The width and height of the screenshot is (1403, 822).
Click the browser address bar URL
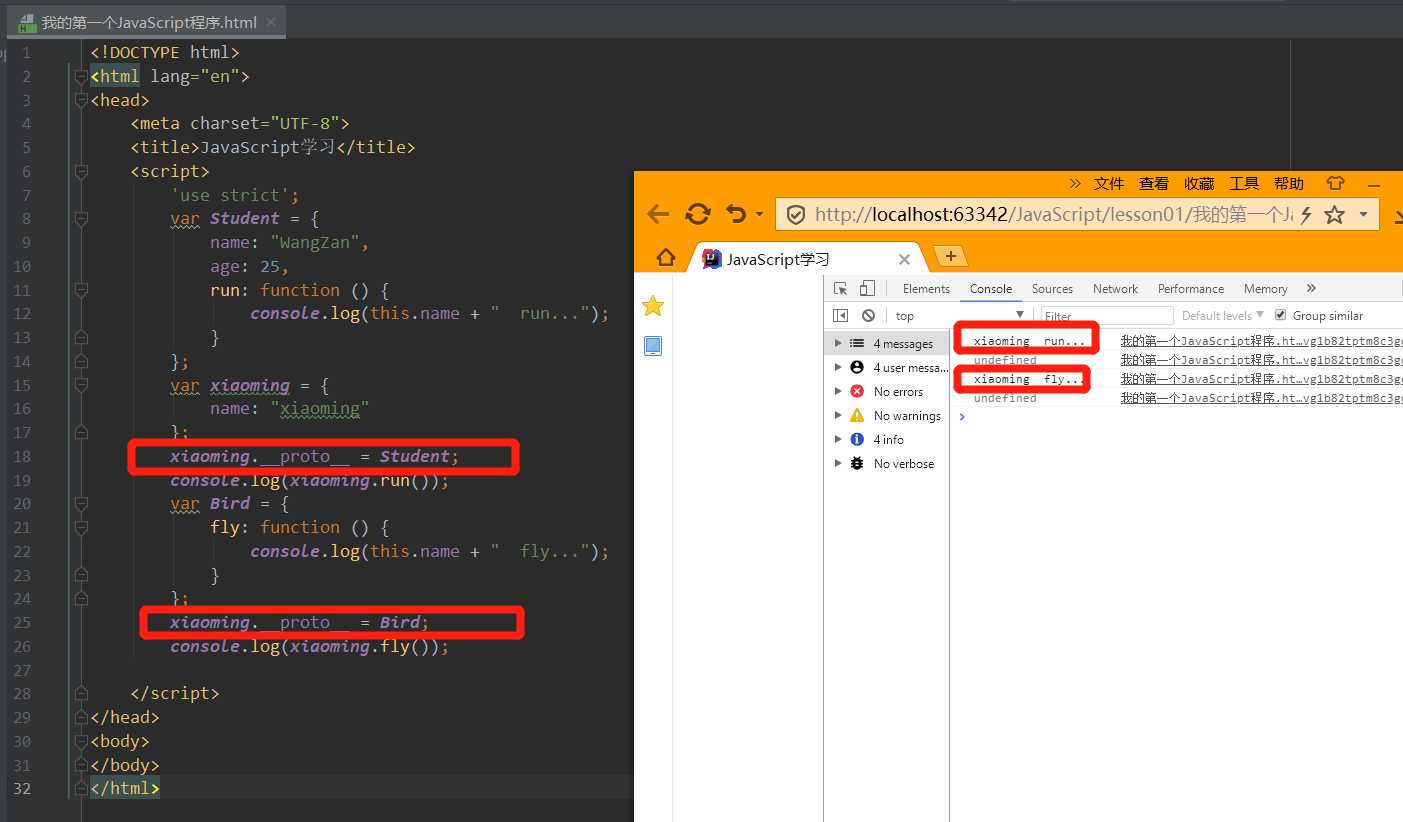pos(1053,215)
